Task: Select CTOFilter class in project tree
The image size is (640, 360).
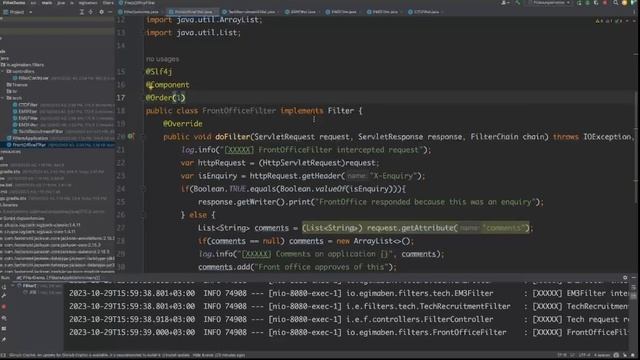Action: pyautogui.click(x=28, y=105)
